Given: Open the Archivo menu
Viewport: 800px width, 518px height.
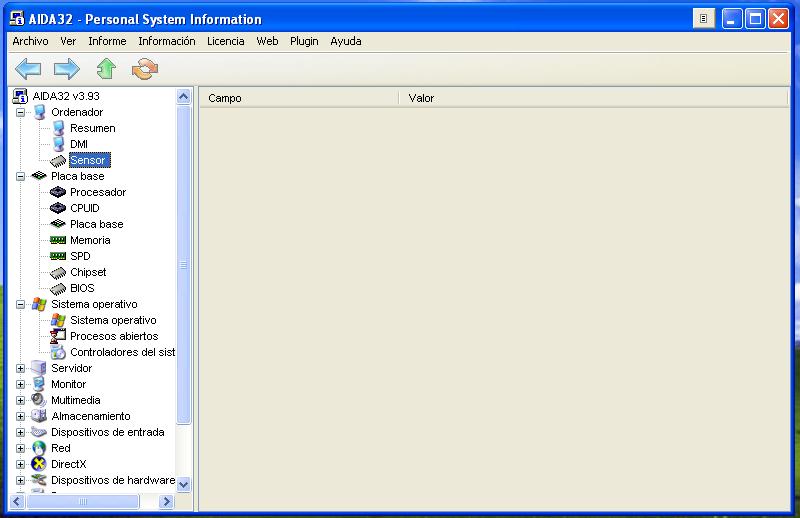Looking at the screenshot, I should click(31, 41).
